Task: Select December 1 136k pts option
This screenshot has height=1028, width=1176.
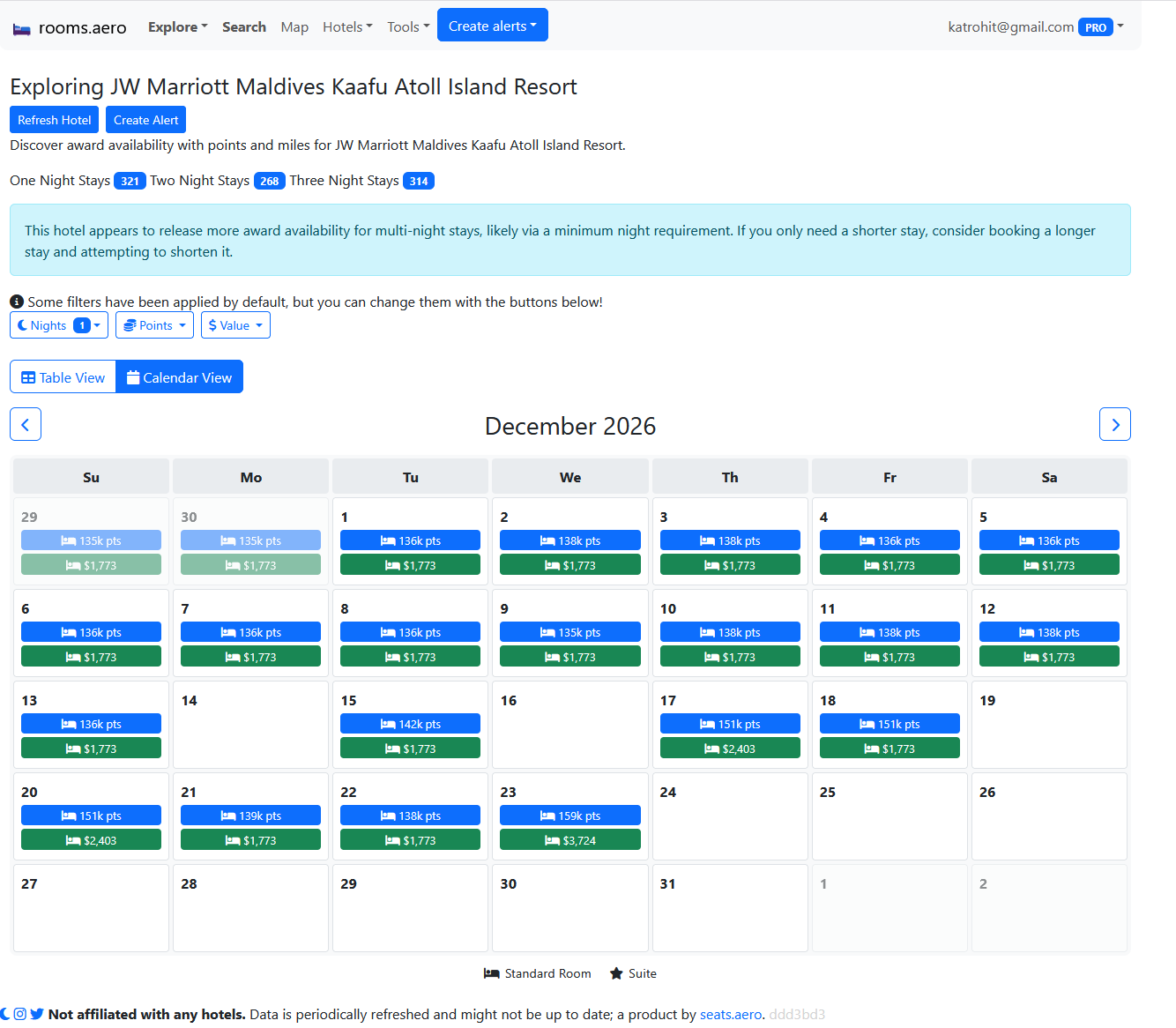Action: (x=411, y=540)
